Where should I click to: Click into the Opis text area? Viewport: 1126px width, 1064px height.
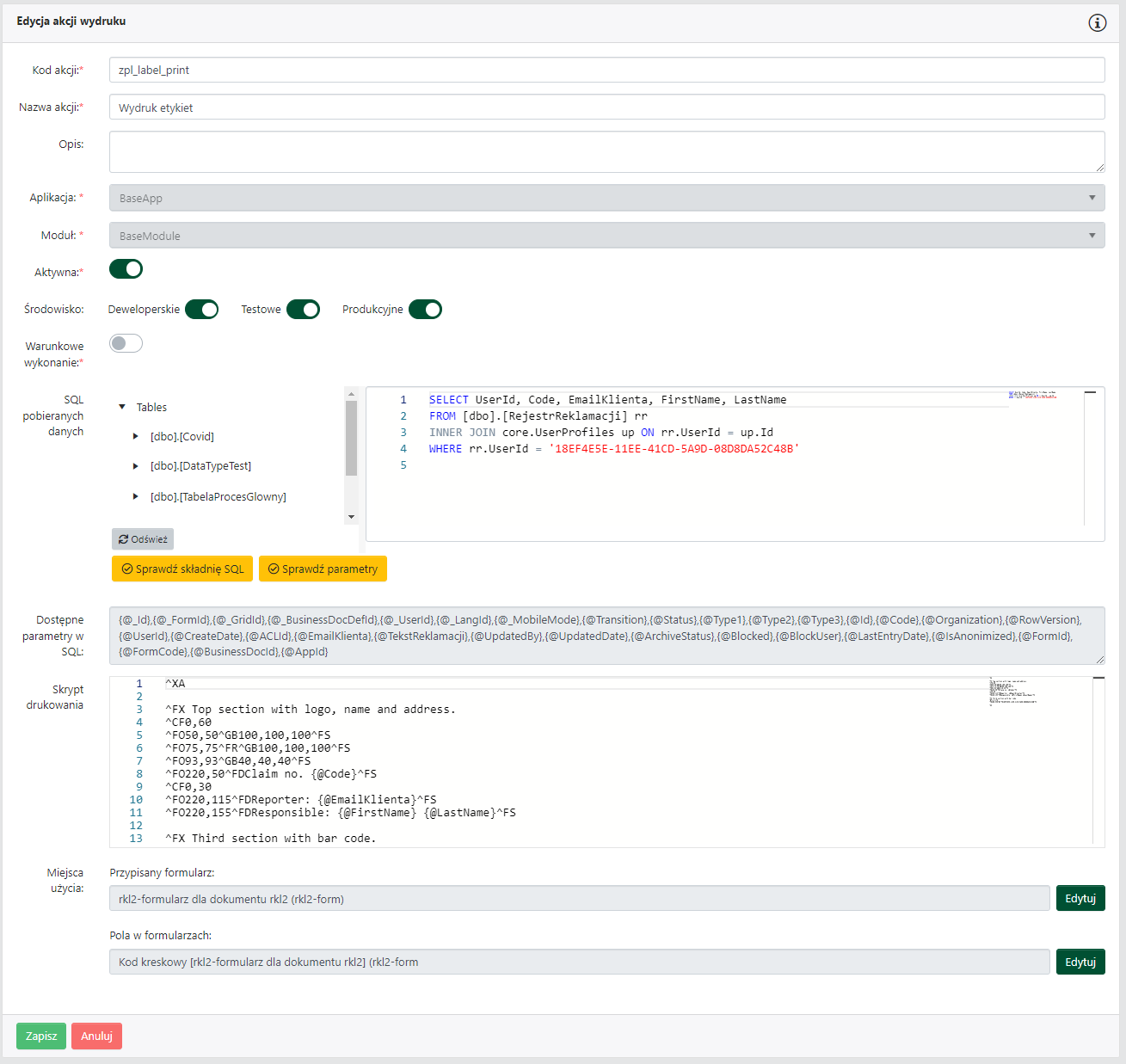click(606, 151)
